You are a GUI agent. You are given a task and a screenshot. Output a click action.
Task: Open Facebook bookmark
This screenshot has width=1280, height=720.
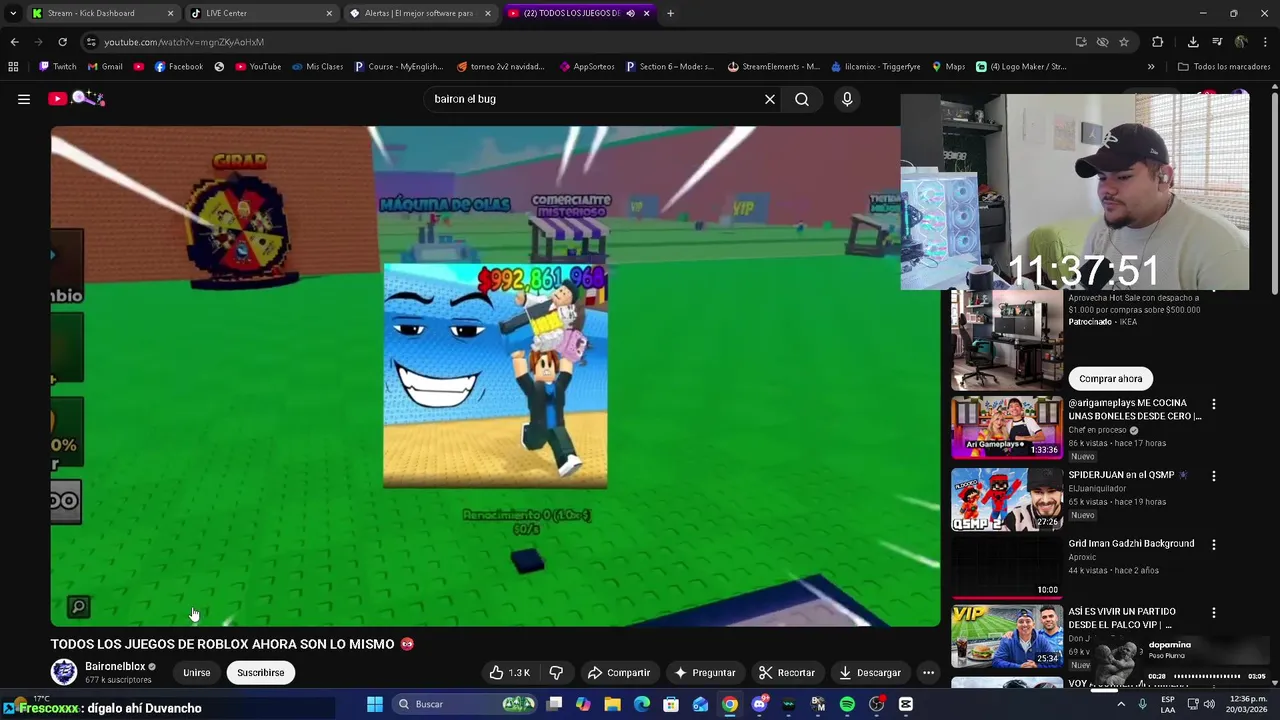point(179,67)
